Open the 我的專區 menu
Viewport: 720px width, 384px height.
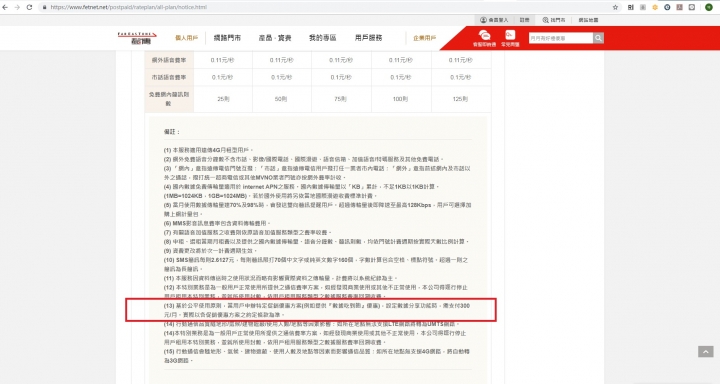(323, 38)
